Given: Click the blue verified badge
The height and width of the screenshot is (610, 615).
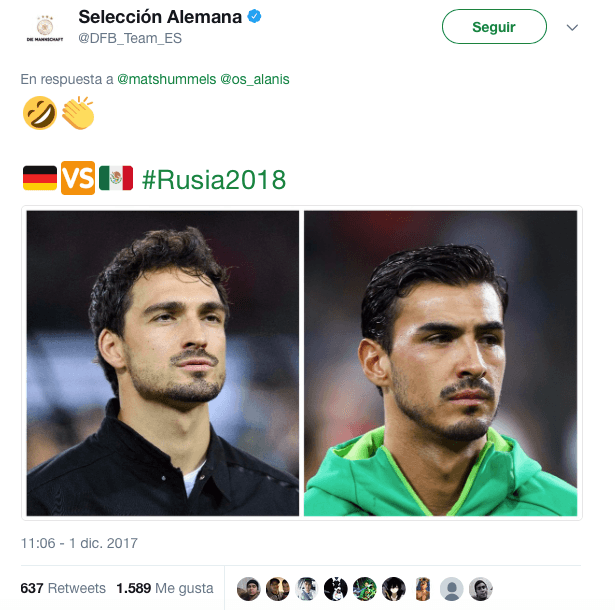Looking at the screenshot, I should (x=255, y=16).
